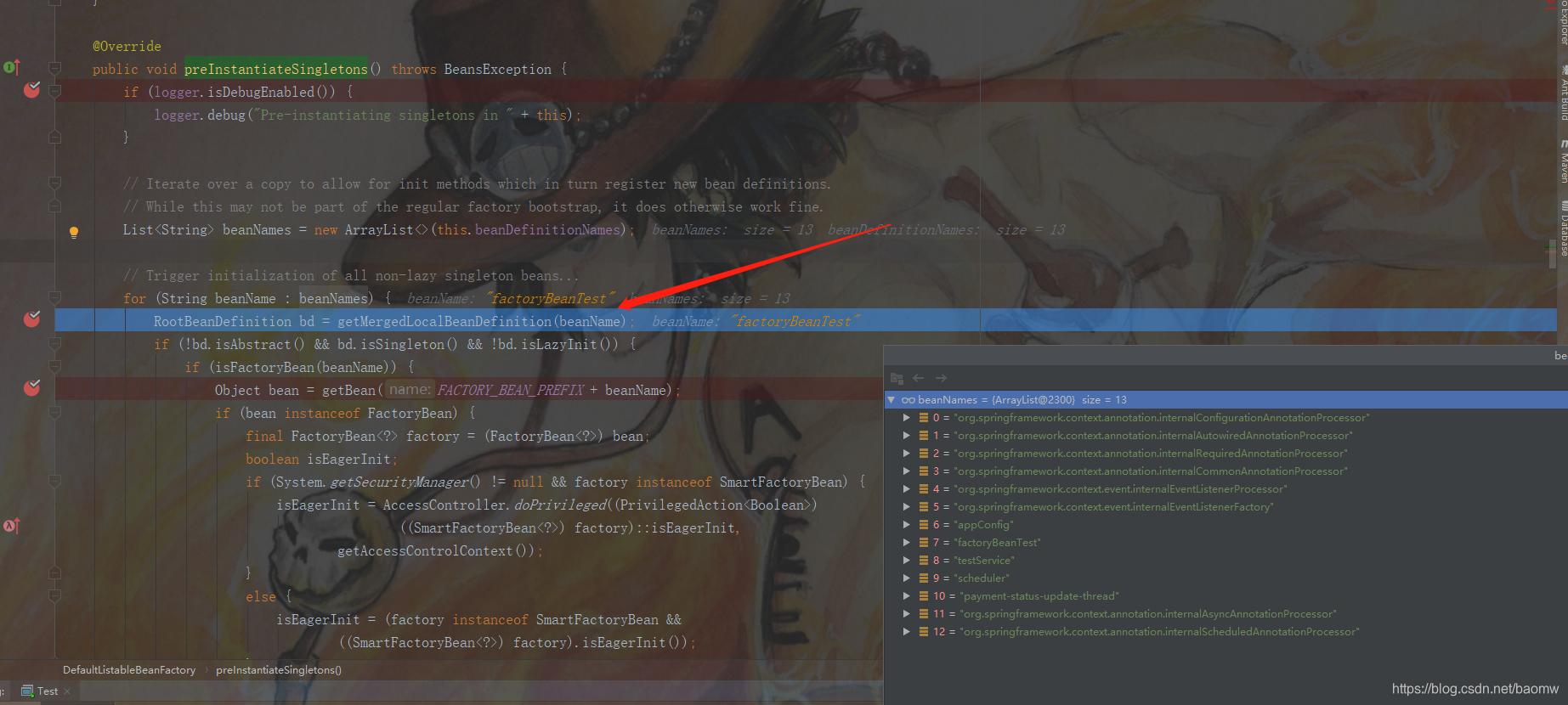The width and height of the screenshot is (1568, 705).
Task: Click the @Override annotation
Action: pos(127,46)
